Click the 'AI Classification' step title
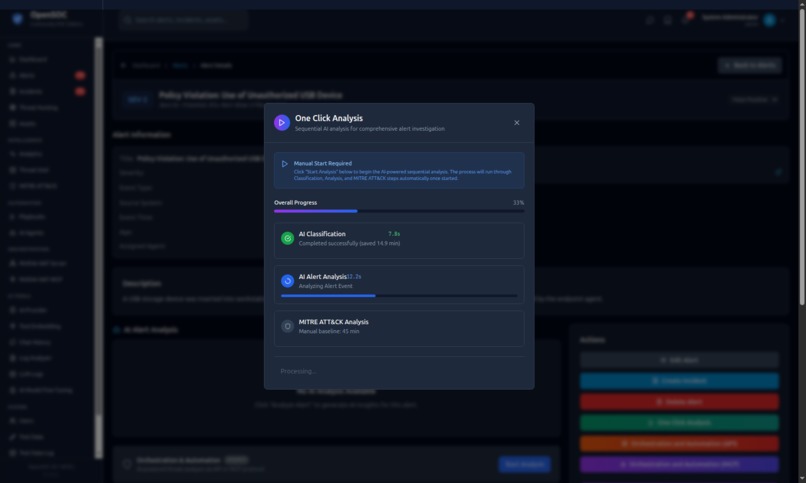The height and width of the screenshot is (483, 806). (x=322, y=234)
